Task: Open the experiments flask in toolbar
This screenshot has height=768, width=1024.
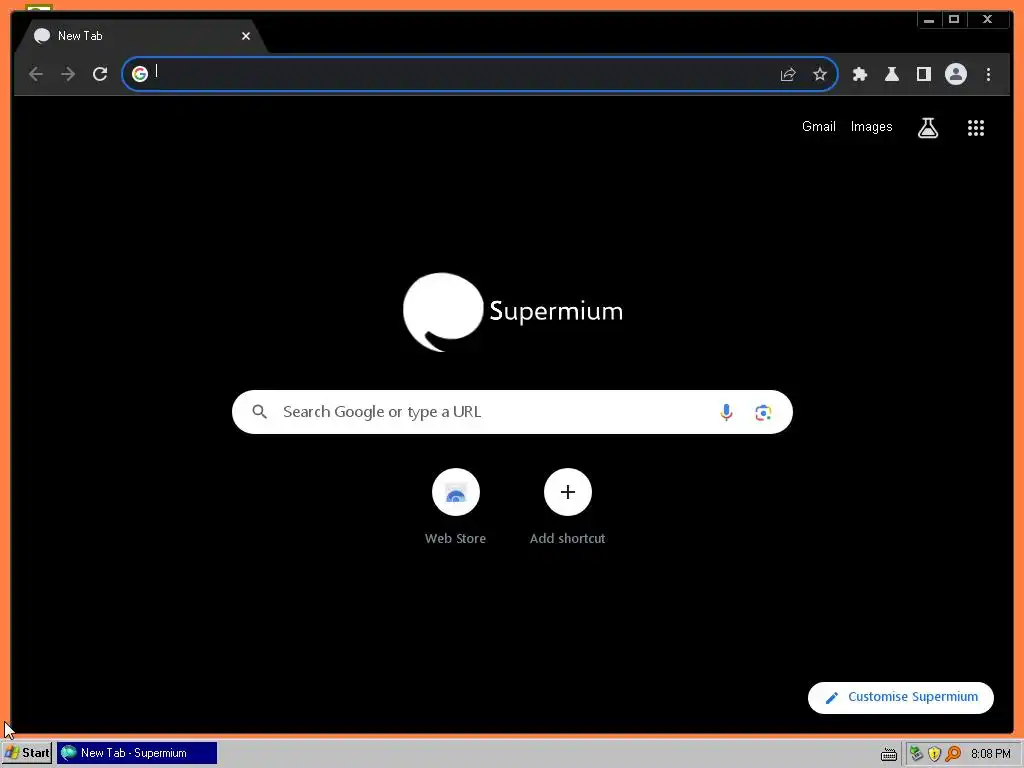Action: [891, 74]
